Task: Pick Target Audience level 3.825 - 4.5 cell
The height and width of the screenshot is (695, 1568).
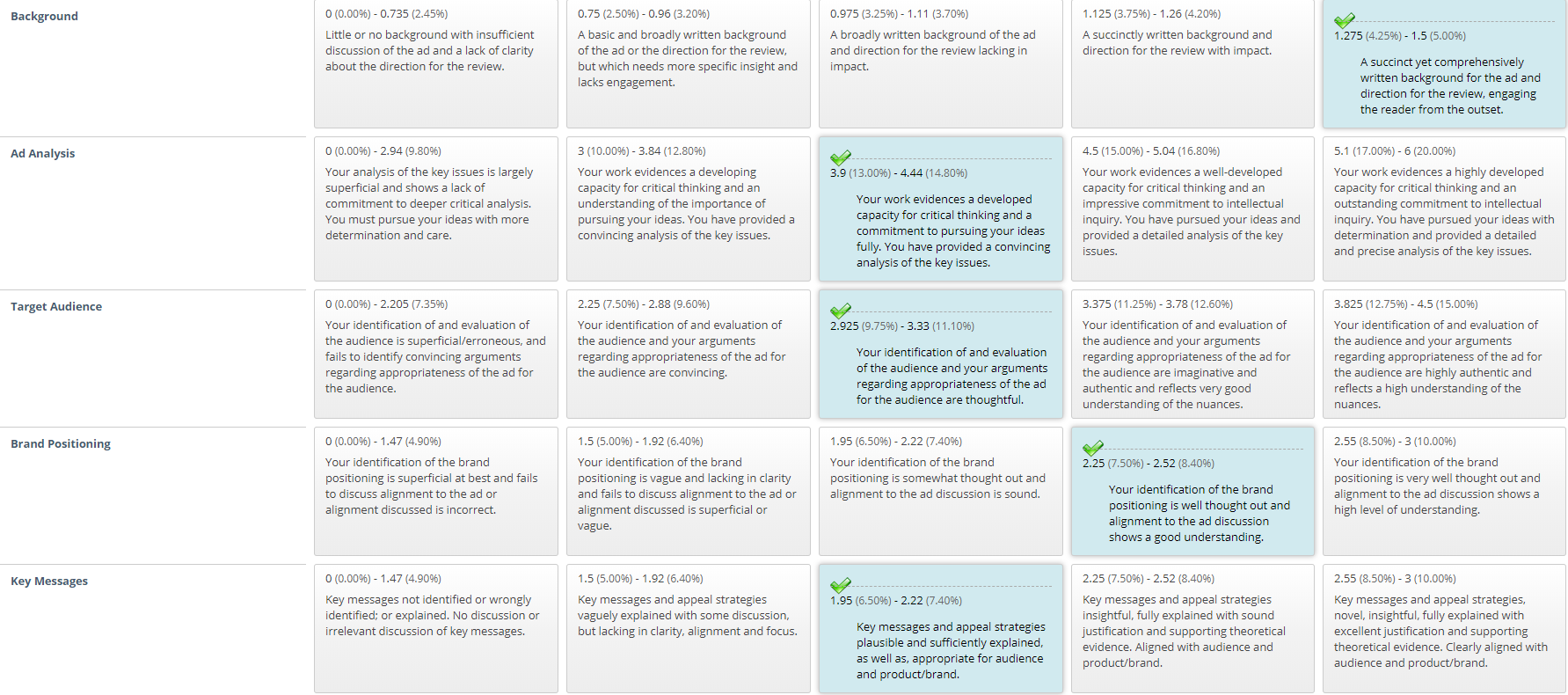Action: coord(1444,354)
